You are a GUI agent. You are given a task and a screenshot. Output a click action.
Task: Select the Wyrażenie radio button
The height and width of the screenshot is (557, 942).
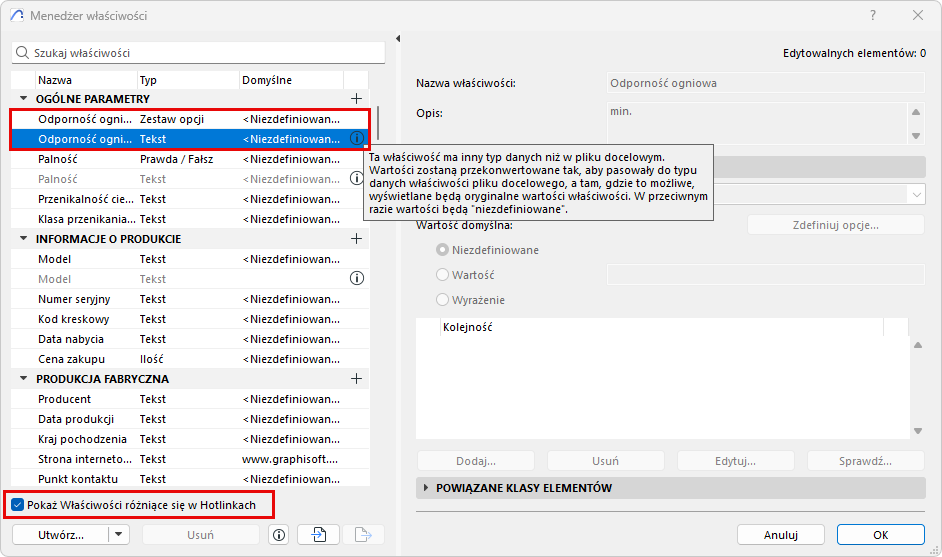(x=442, y=299)
